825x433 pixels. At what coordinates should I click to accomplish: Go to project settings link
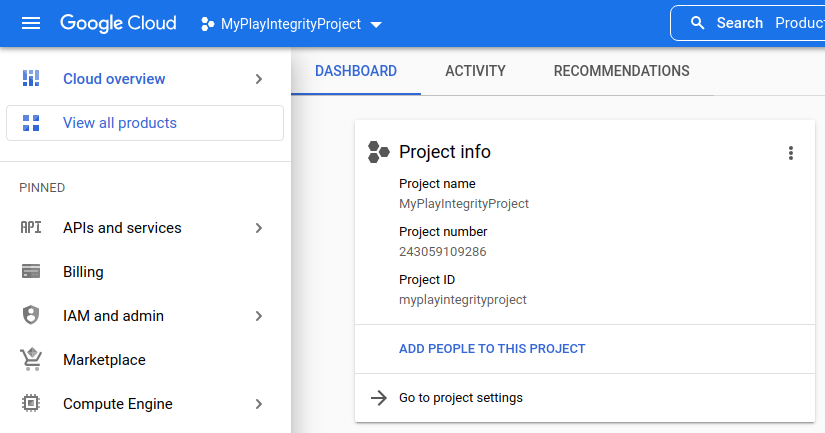(460, 398)
